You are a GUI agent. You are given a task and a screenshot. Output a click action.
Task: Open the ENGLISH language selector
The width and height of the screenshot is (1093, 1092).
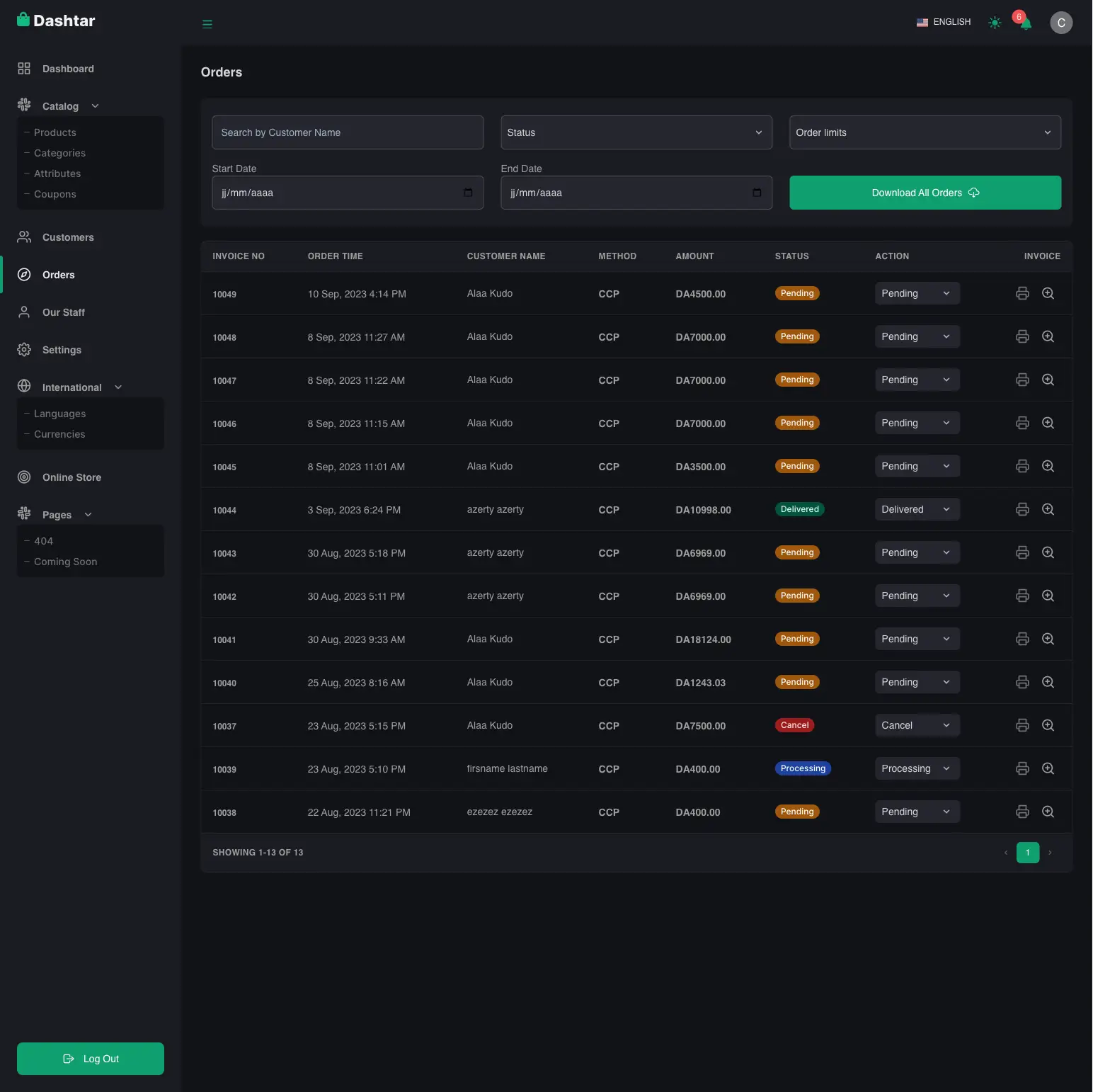tap(944, 23)
